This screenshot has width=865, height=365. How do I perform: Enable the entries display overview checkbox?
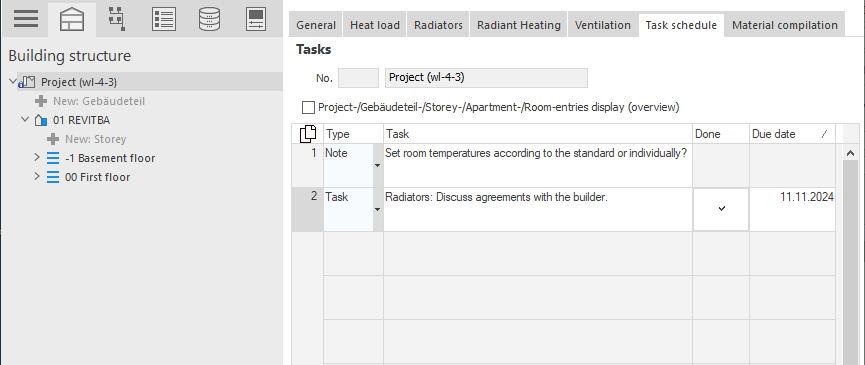point(308,107)
